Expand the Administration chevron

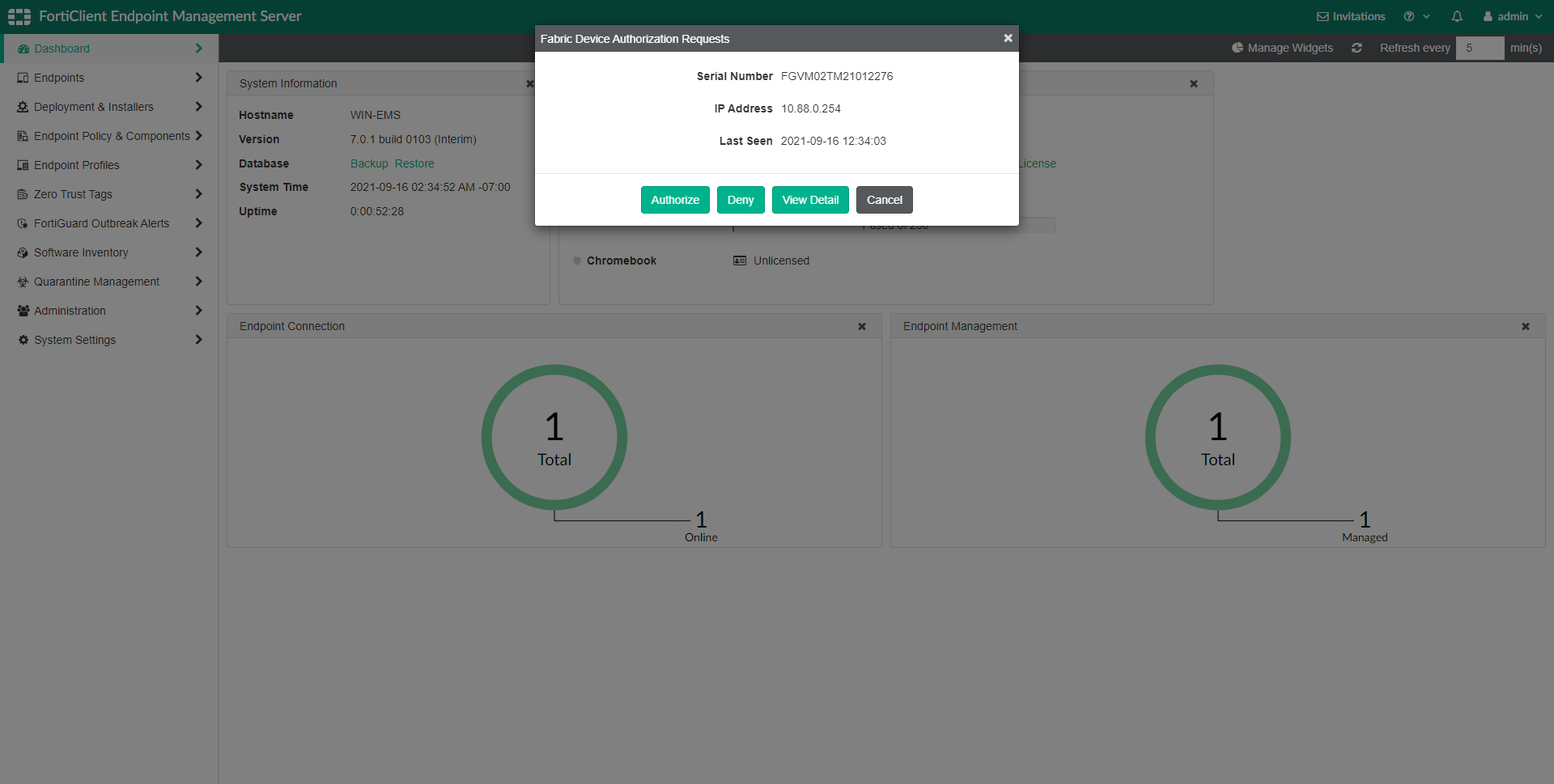[x=198, y=311]
